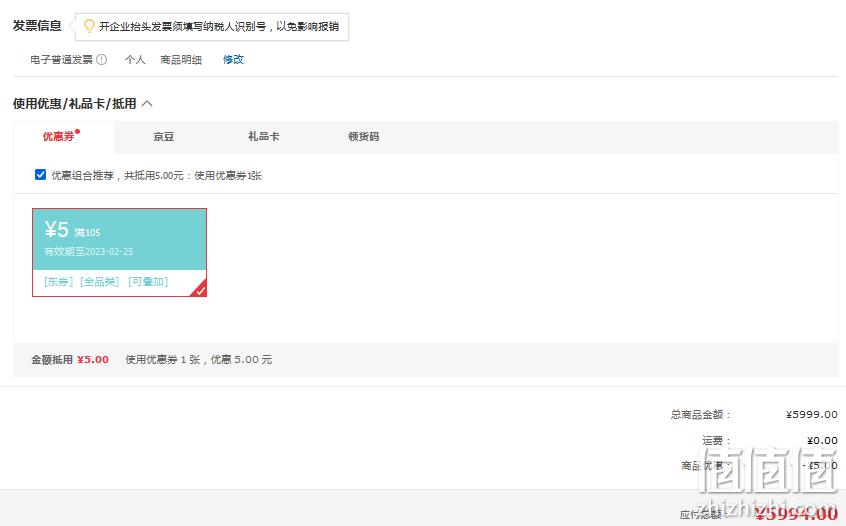Click the info icon beside 电子普通发票
846x526 pixels.
(101, 59)
